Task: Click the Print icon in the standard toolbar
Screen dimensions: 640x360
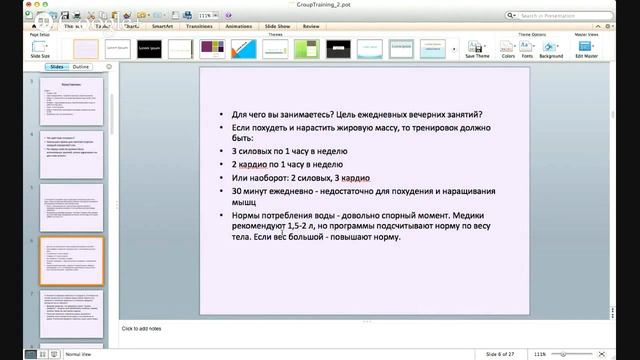Action: [x=77, y=16]
